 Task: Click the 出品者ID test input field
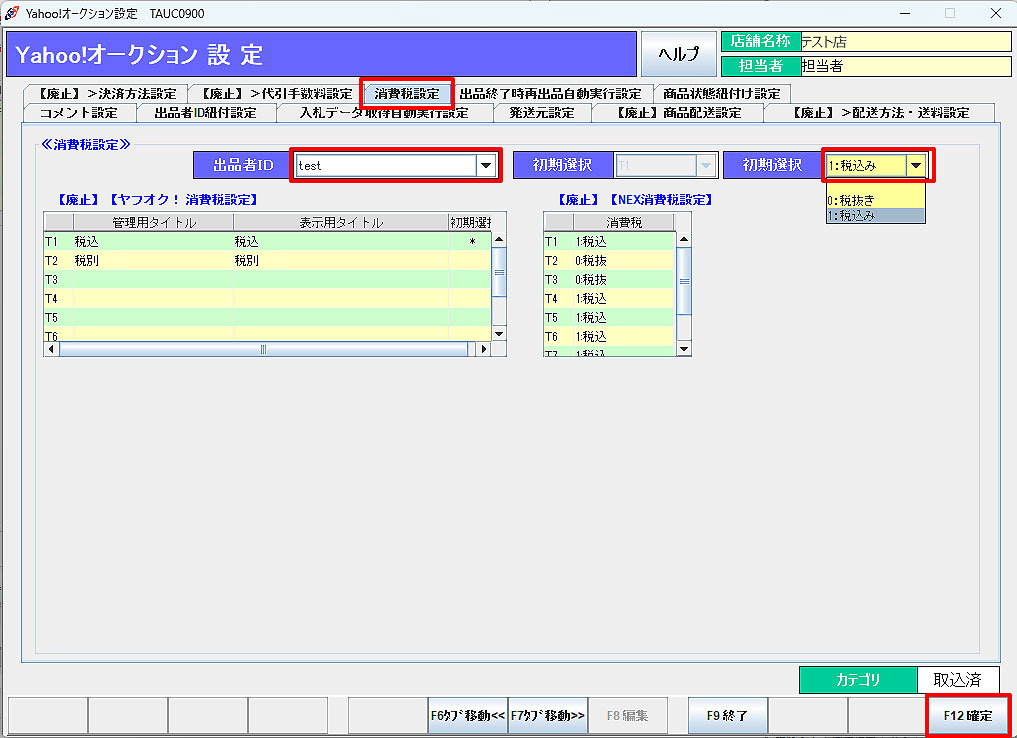click(384, 165)
